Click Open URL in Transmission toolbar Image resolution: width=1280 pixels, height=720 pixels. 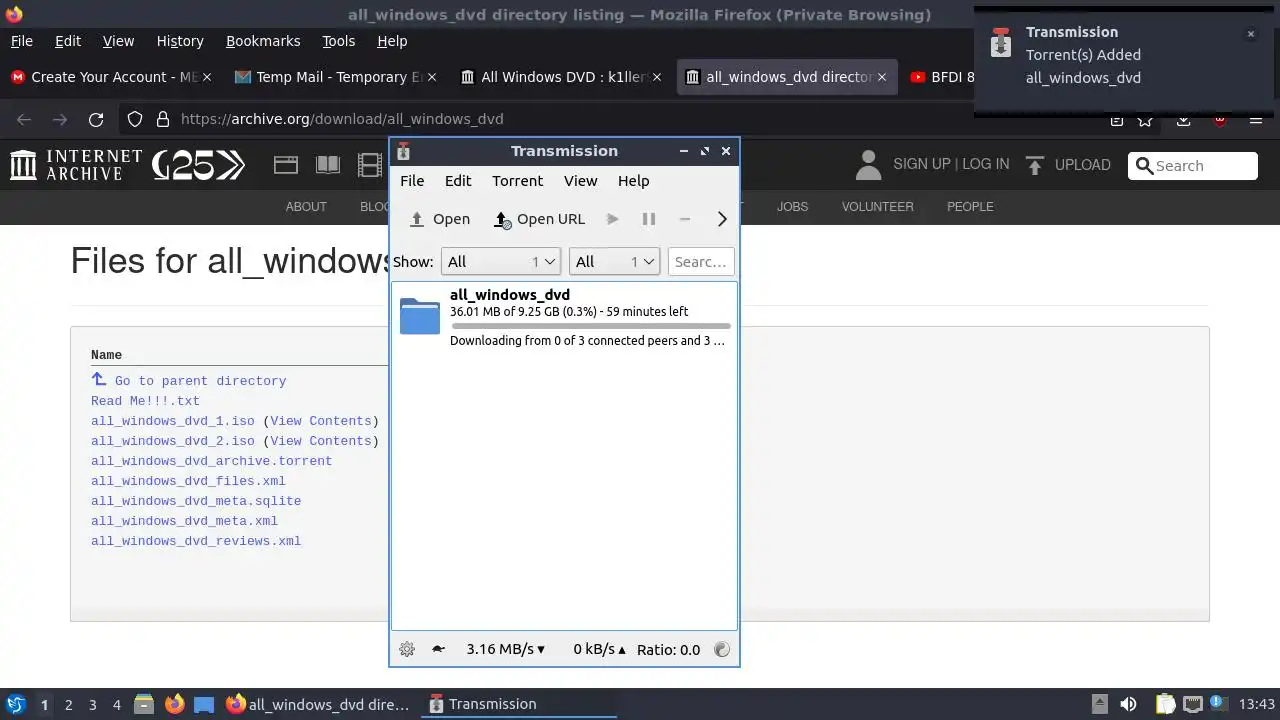(540, 219)
